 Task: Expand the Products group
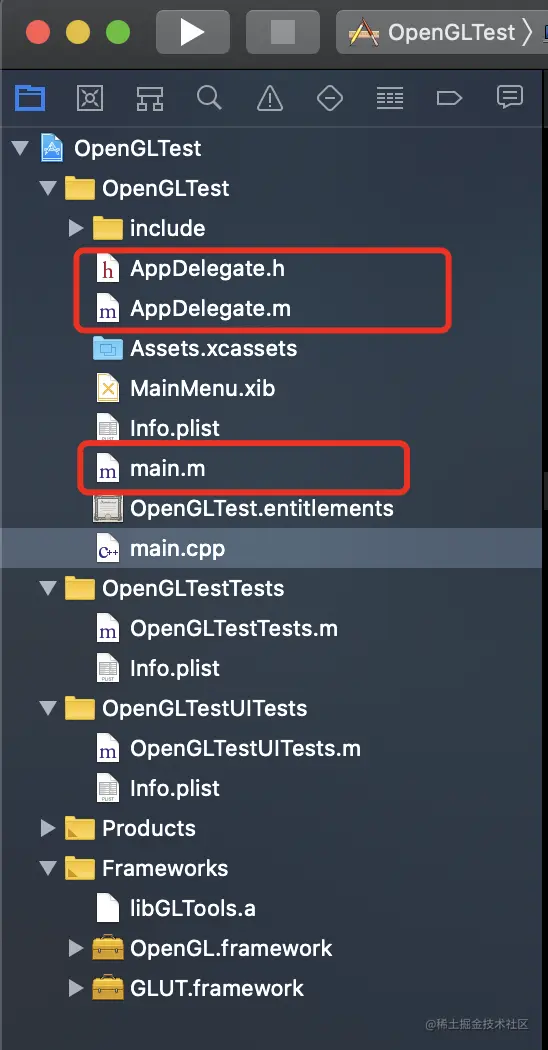[x=48, y=828]
